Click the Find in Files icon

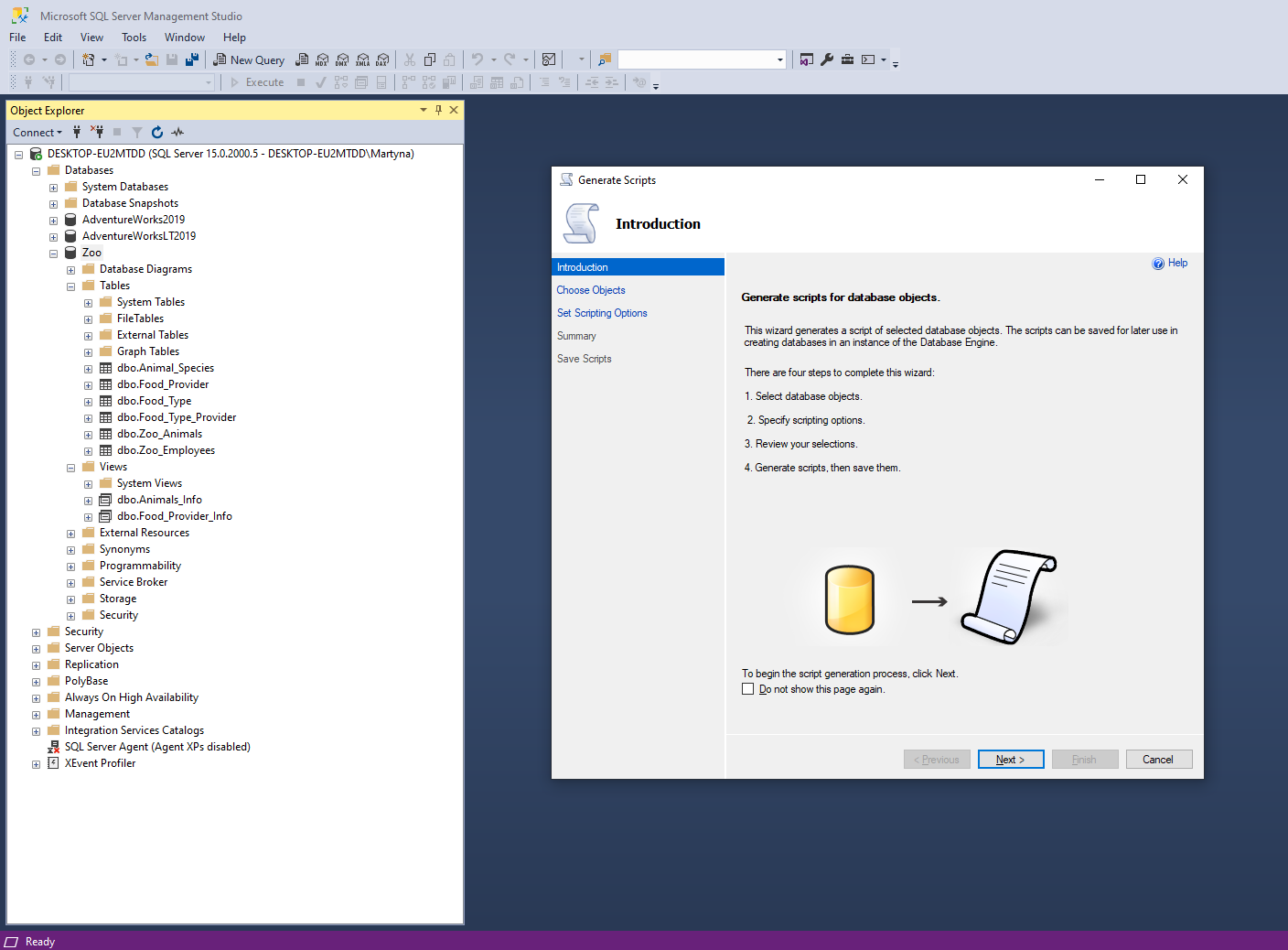[x=605, y=59]
